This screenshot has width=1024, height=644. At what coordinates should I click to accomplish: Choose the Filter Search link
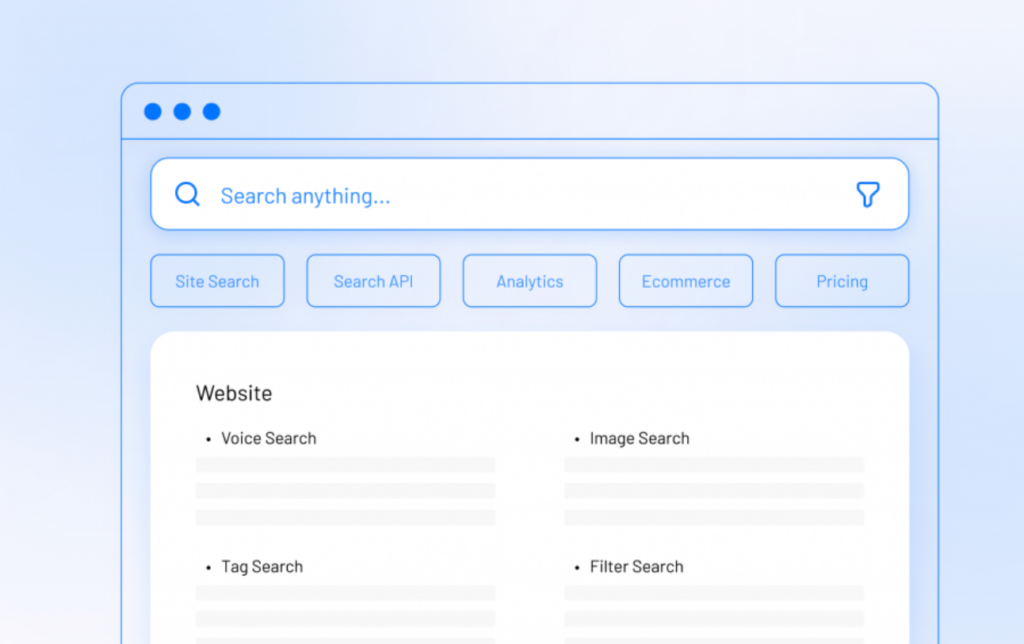636,566
